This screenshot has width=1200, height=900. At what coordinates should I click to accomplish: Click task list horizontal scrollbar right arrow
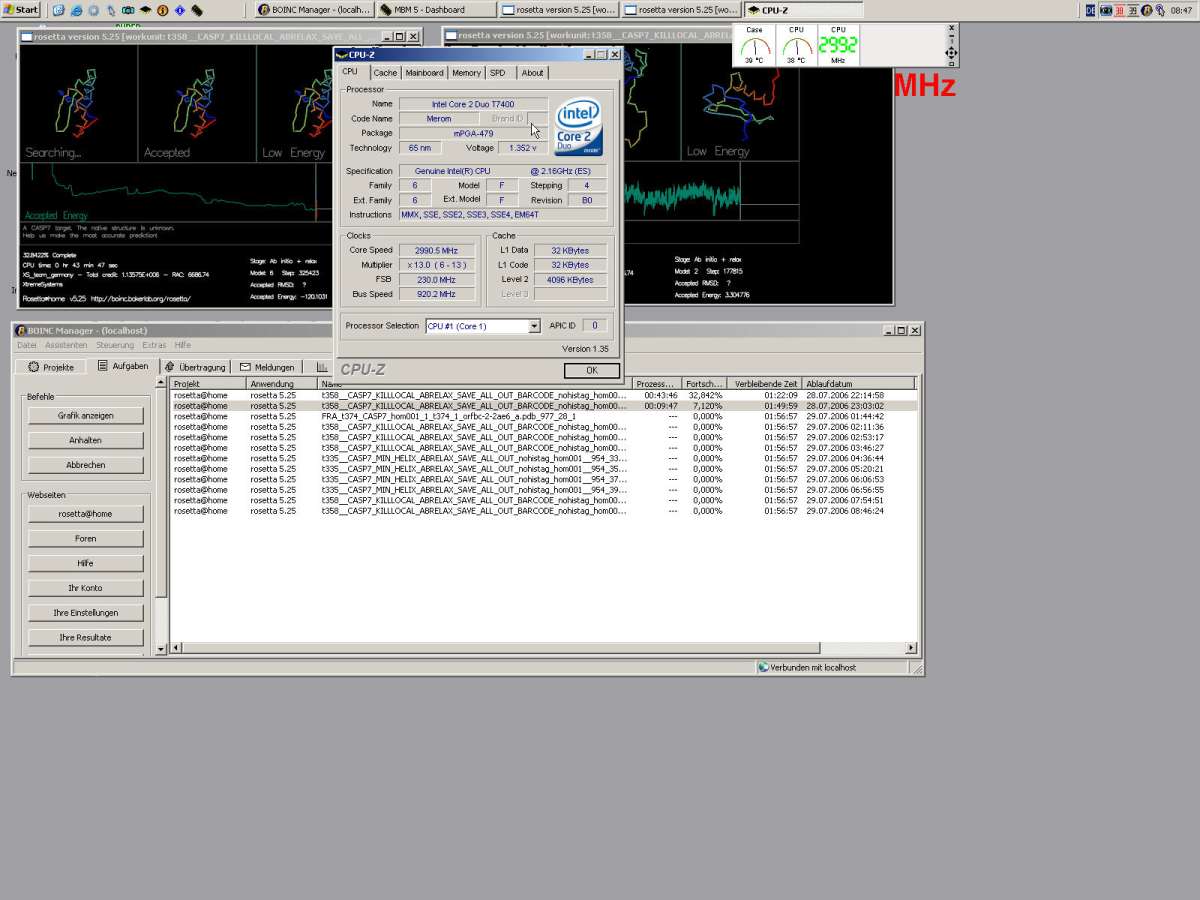[911, 648]
